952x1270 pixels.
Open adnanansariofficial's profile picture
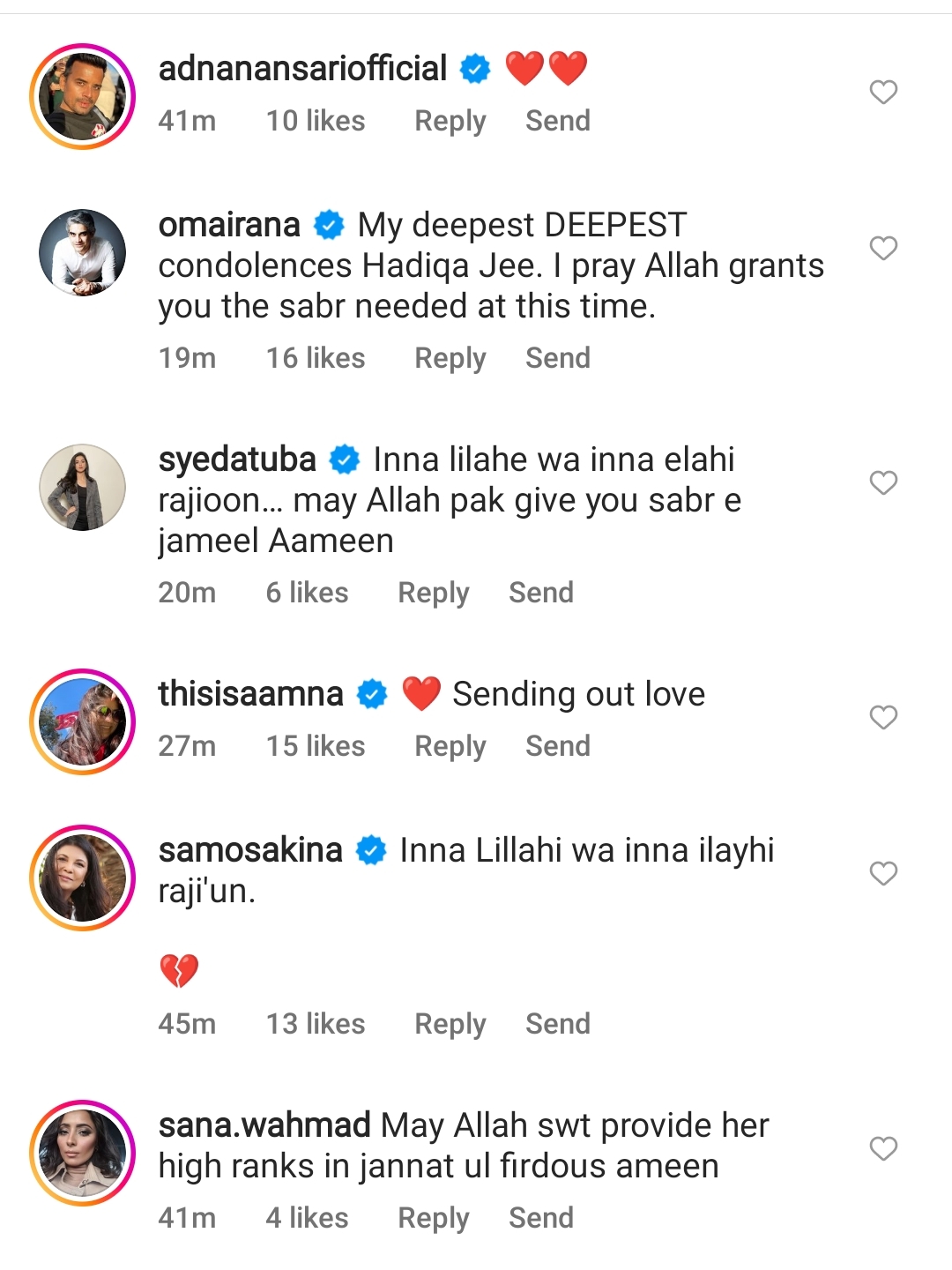click(x=83, y=96)
